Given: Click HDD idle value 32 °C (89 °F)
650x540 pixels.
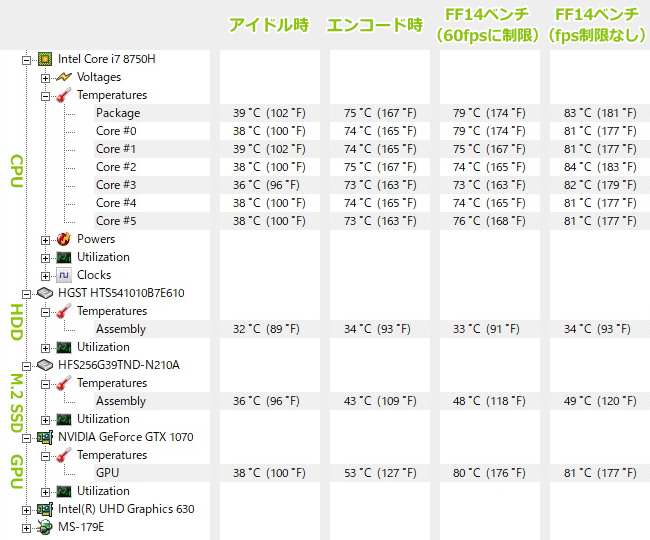Looking at the screenshot, I should [x=266, y=329].
